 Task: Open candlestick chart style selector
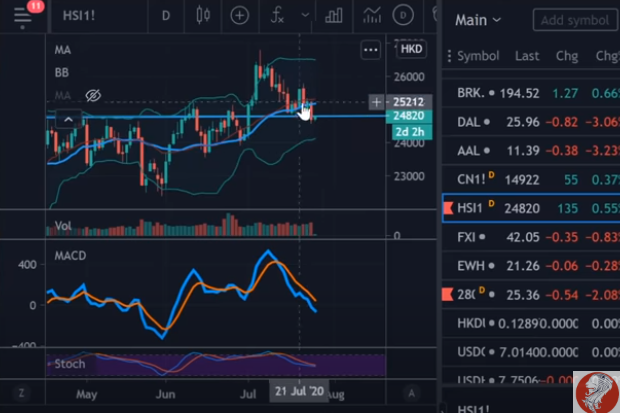[x=203, y=16]
